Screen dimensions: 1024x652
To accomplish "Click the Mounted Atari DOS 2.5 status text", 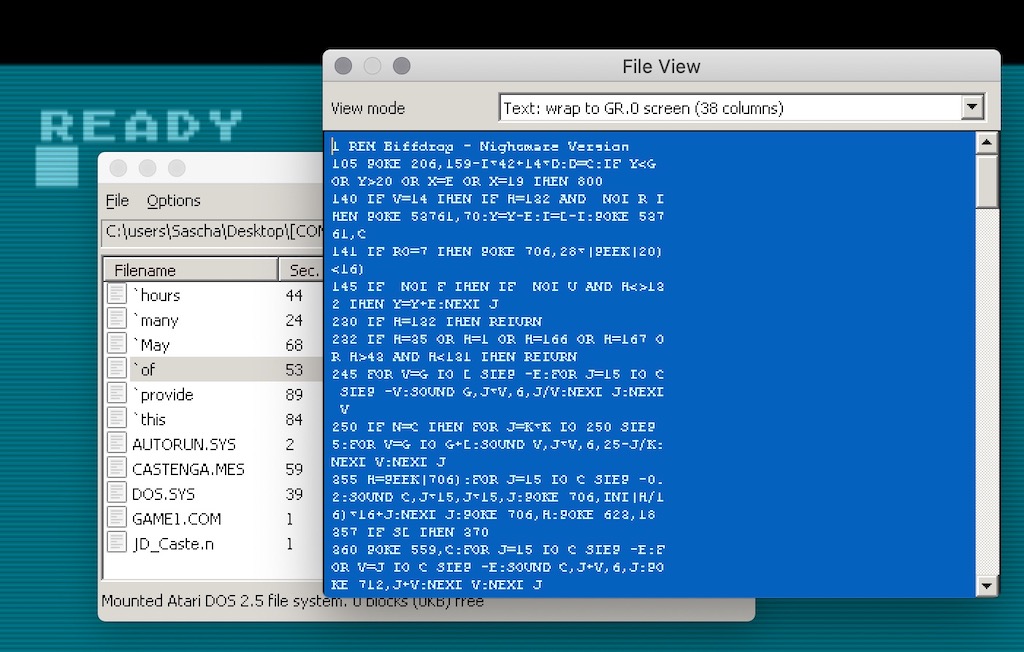I will click(292, 601).
